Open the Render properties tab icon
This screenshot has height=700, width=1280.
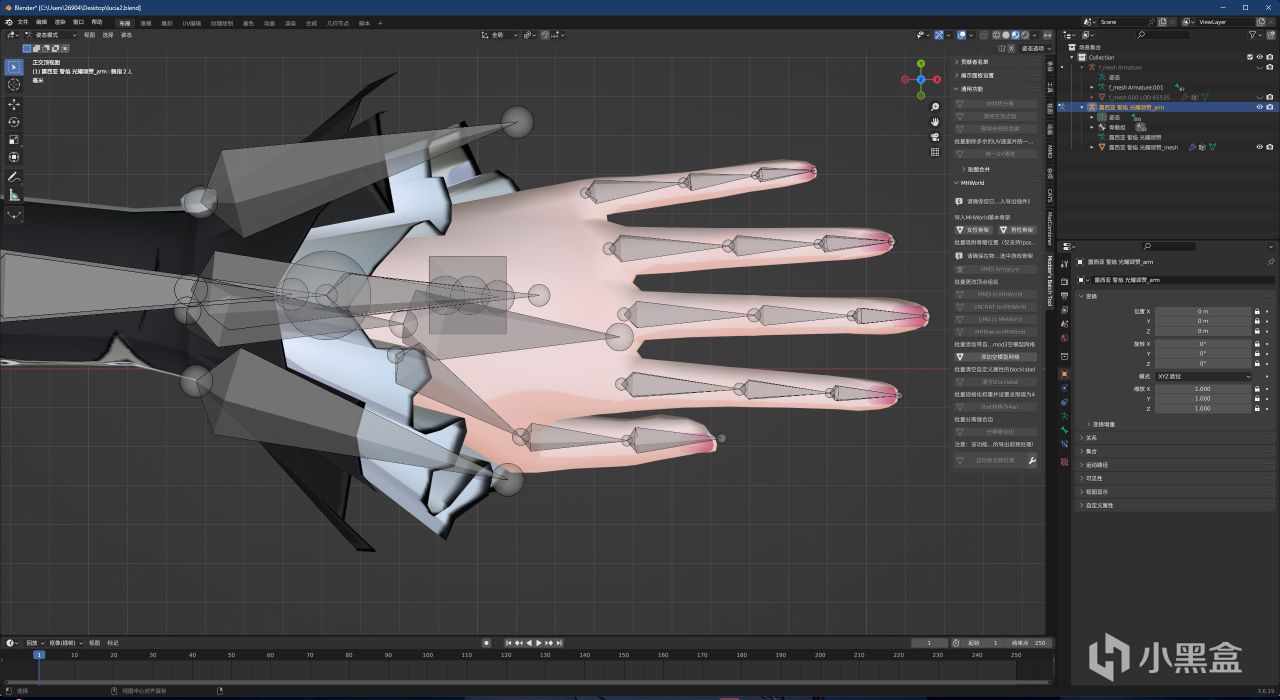pos(1064,282)
